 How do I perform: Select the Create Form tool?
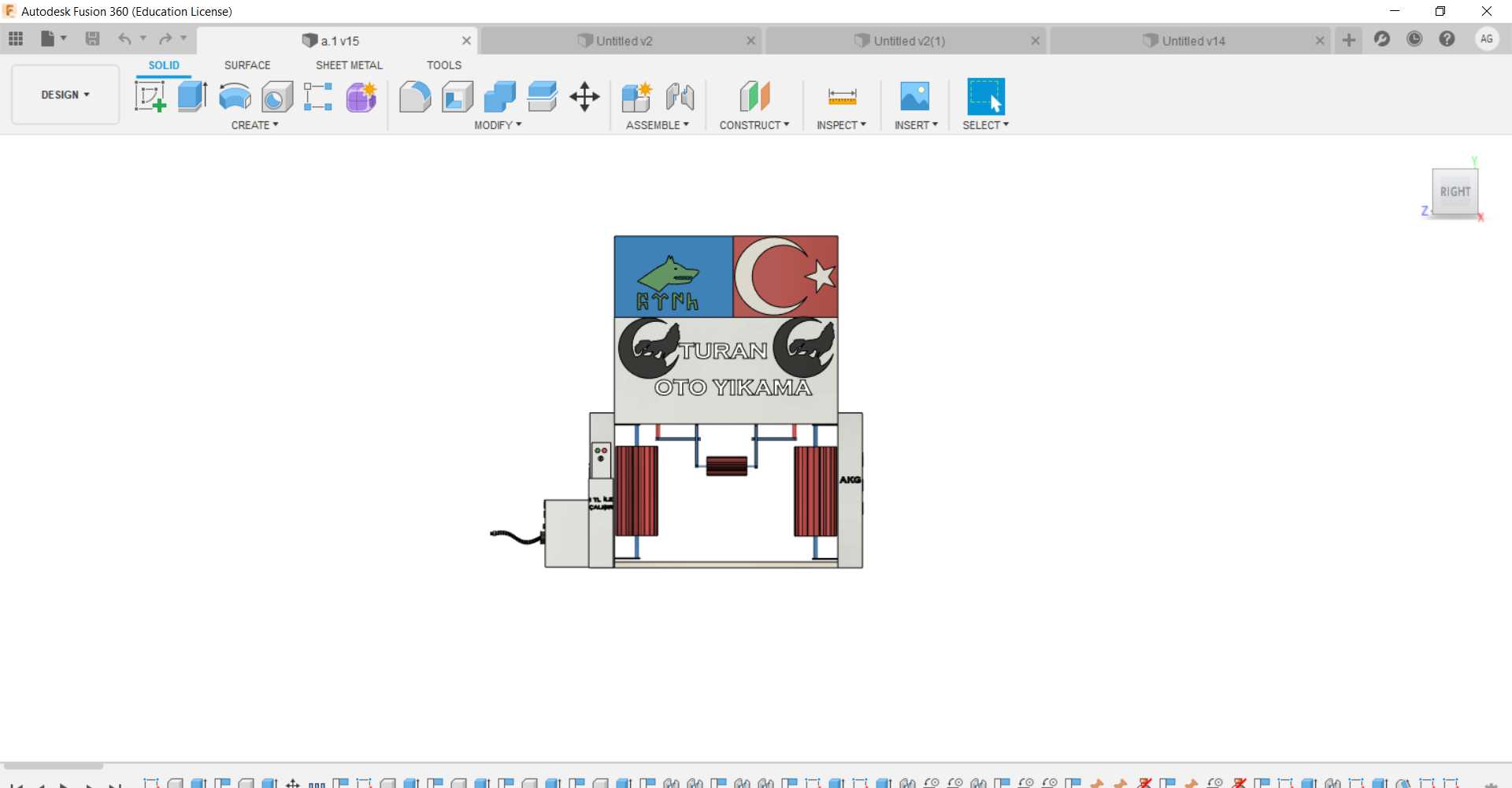click(x=361, y=97)
